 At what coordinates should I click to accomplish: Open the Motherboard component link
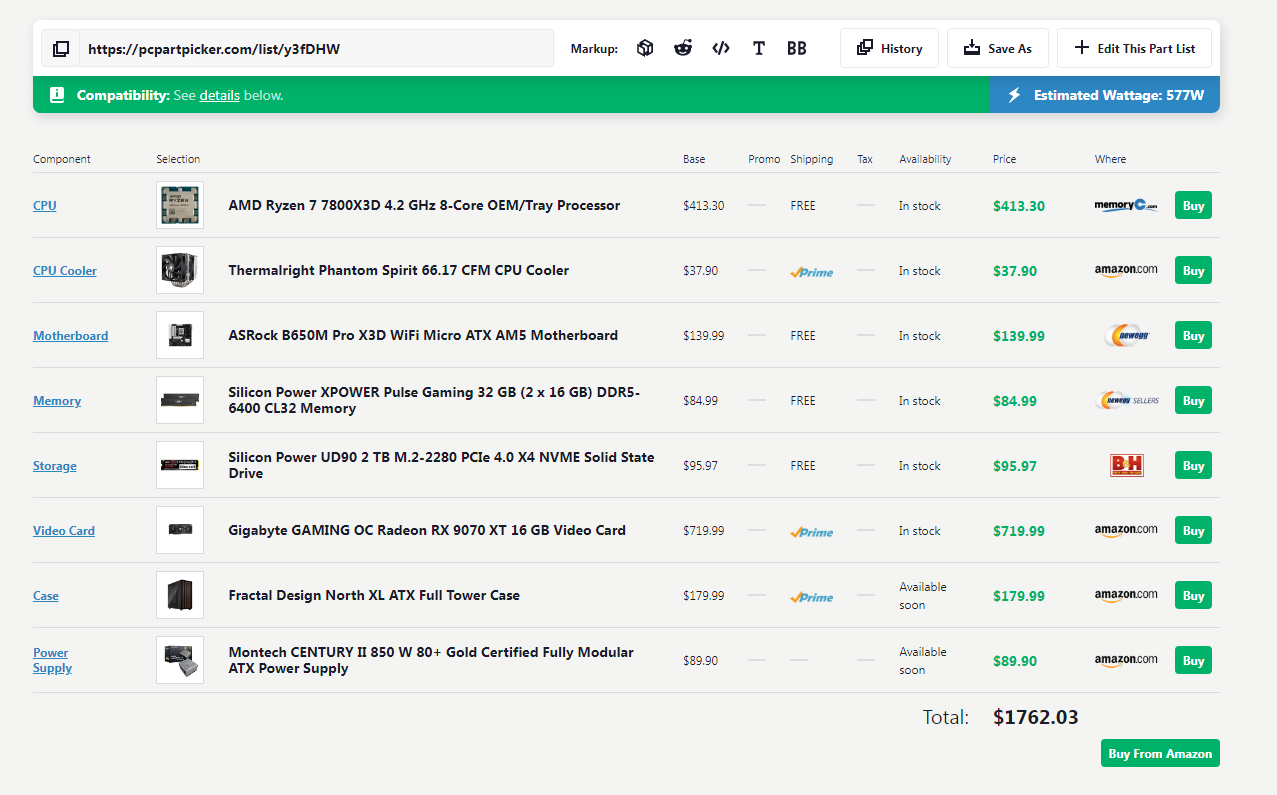coord(70,335)
